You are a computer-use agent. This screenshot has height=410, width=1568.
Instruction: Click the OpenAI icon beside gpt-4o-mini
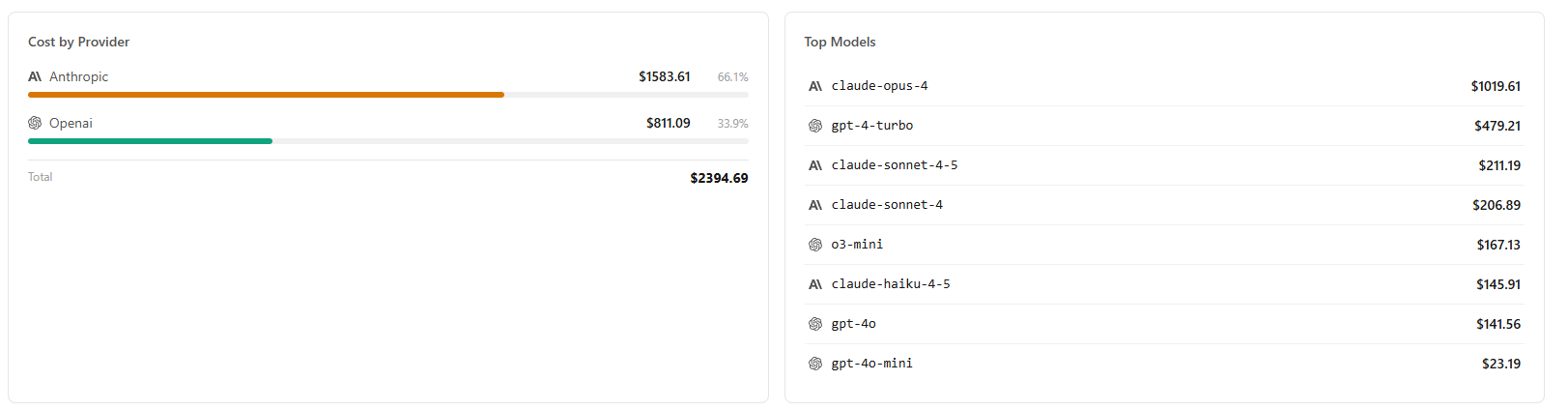tap(815, 364)
